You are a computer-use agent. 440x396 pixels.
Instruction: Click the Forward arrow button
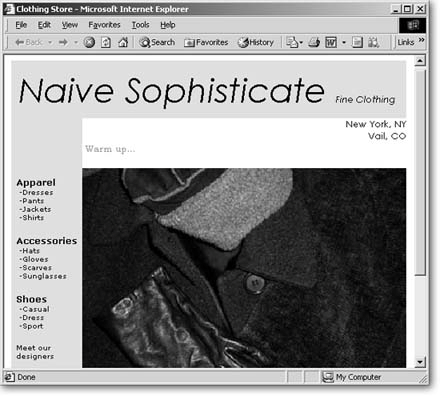point(63,42)
